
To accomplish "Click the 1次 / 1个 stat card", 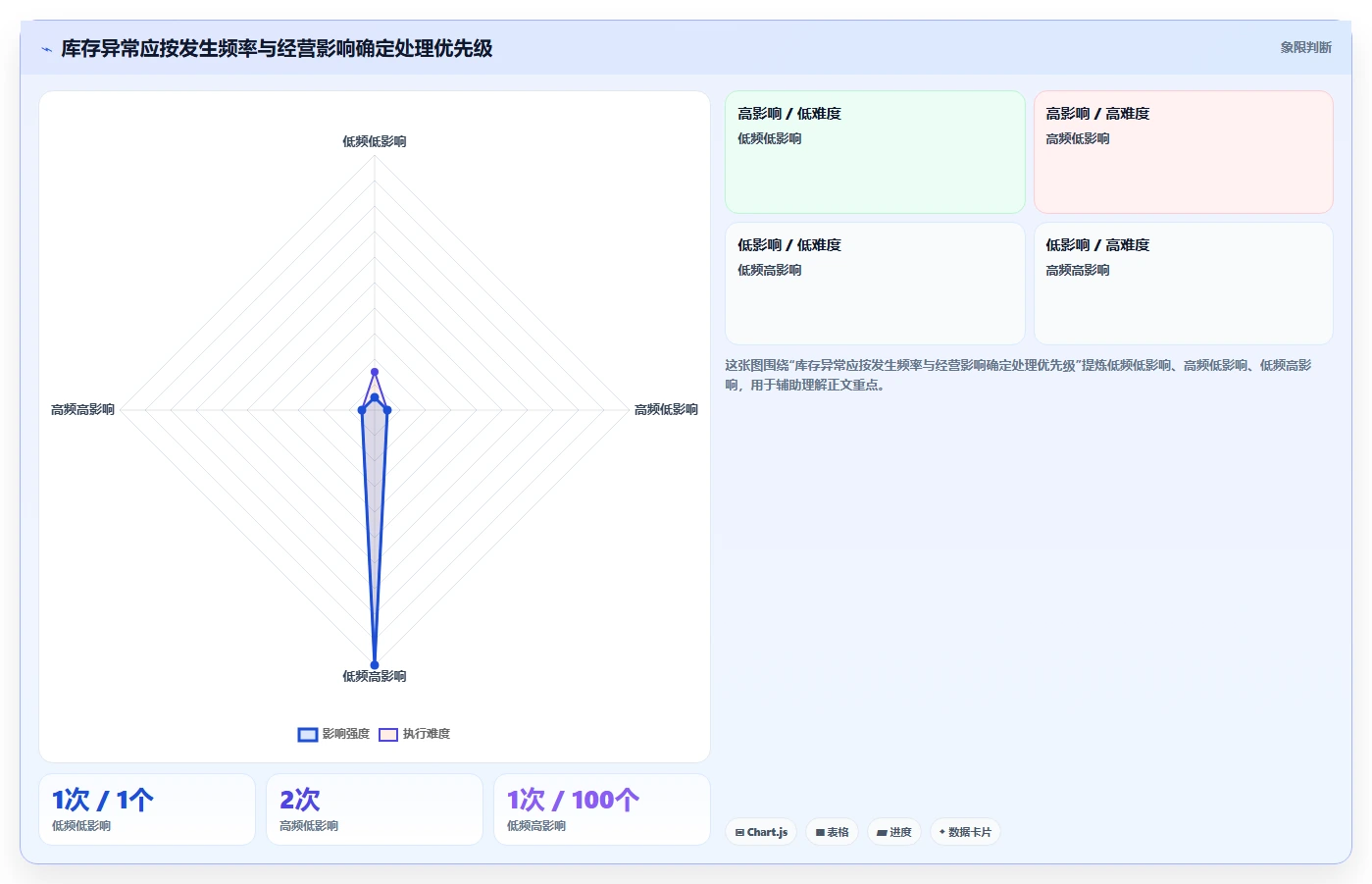I will coord(147,809).
